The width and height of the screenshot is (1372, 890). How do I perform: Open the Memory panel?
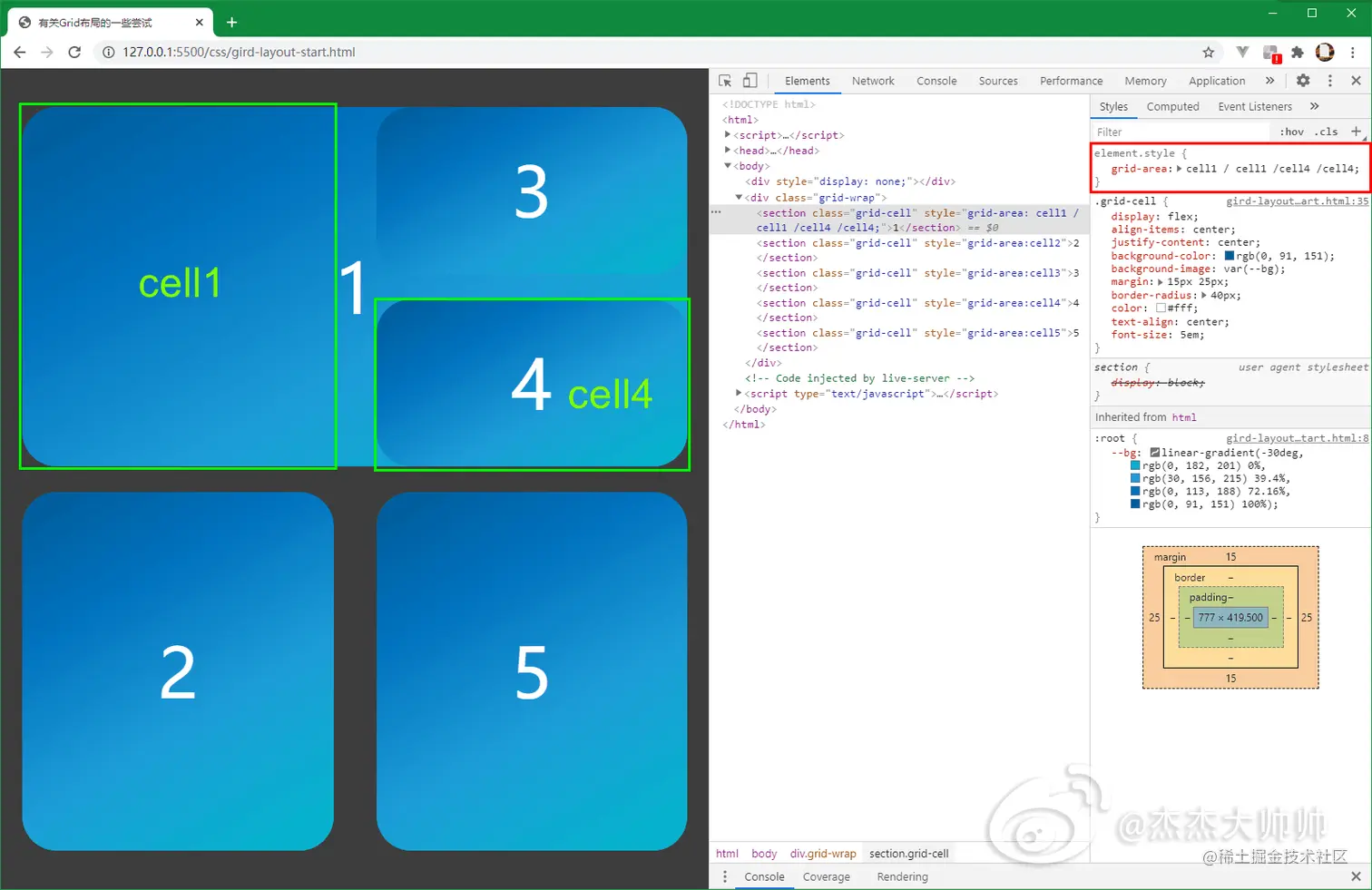(x=1145, y=81)
